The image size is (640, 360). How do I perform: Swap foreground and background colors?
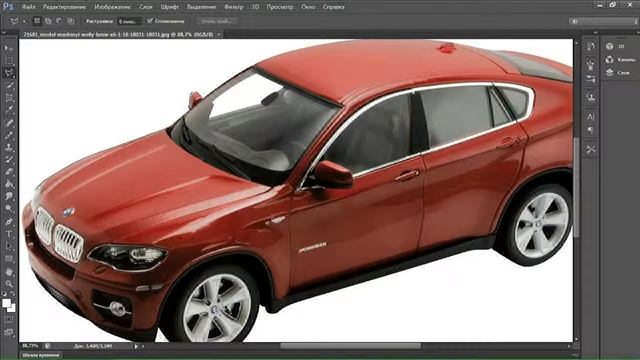13,294
